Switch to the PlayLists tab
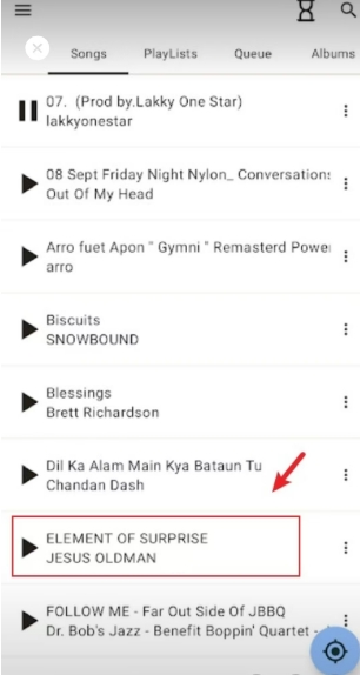360x675 pixels. coord(171,54)
